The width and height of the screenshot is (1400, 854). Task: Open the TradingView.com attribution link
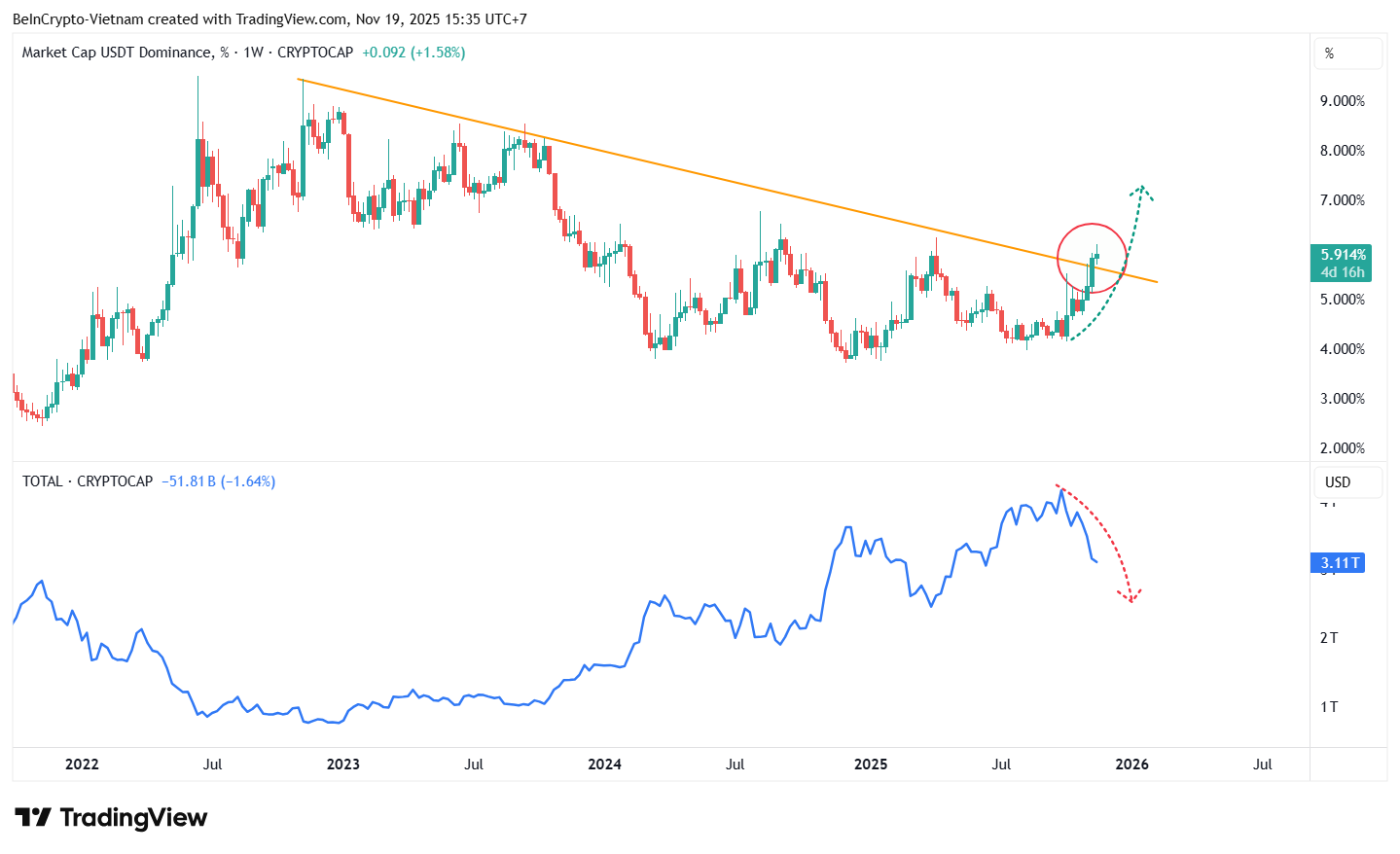point(284,18)
